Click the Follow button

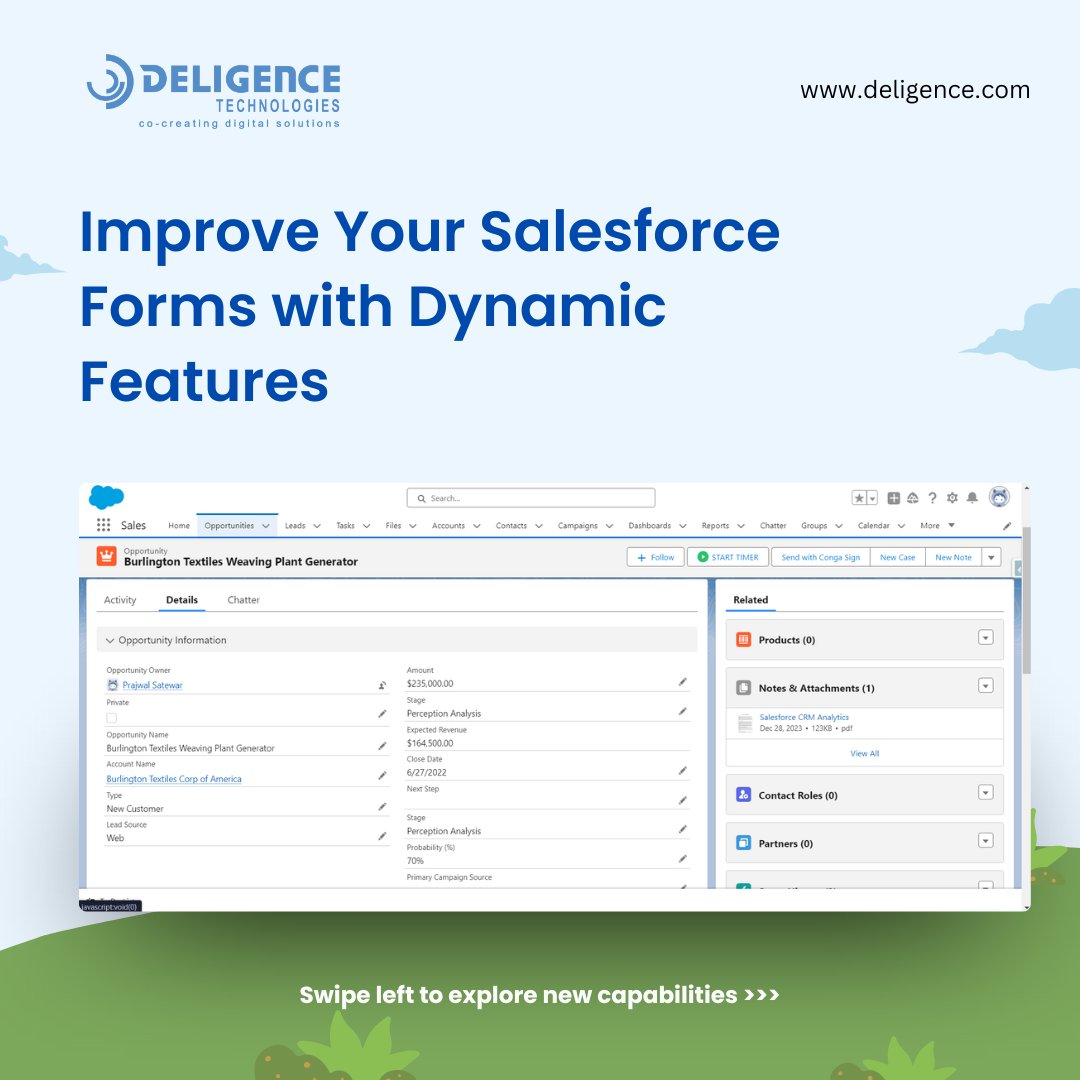pos(656,557)
